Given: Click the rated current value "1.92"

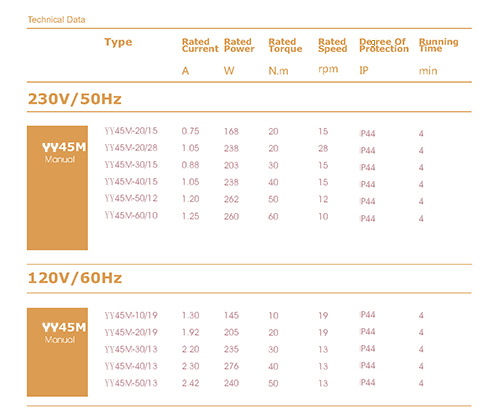Looking at the screenshot, I should tap(190, 332).
